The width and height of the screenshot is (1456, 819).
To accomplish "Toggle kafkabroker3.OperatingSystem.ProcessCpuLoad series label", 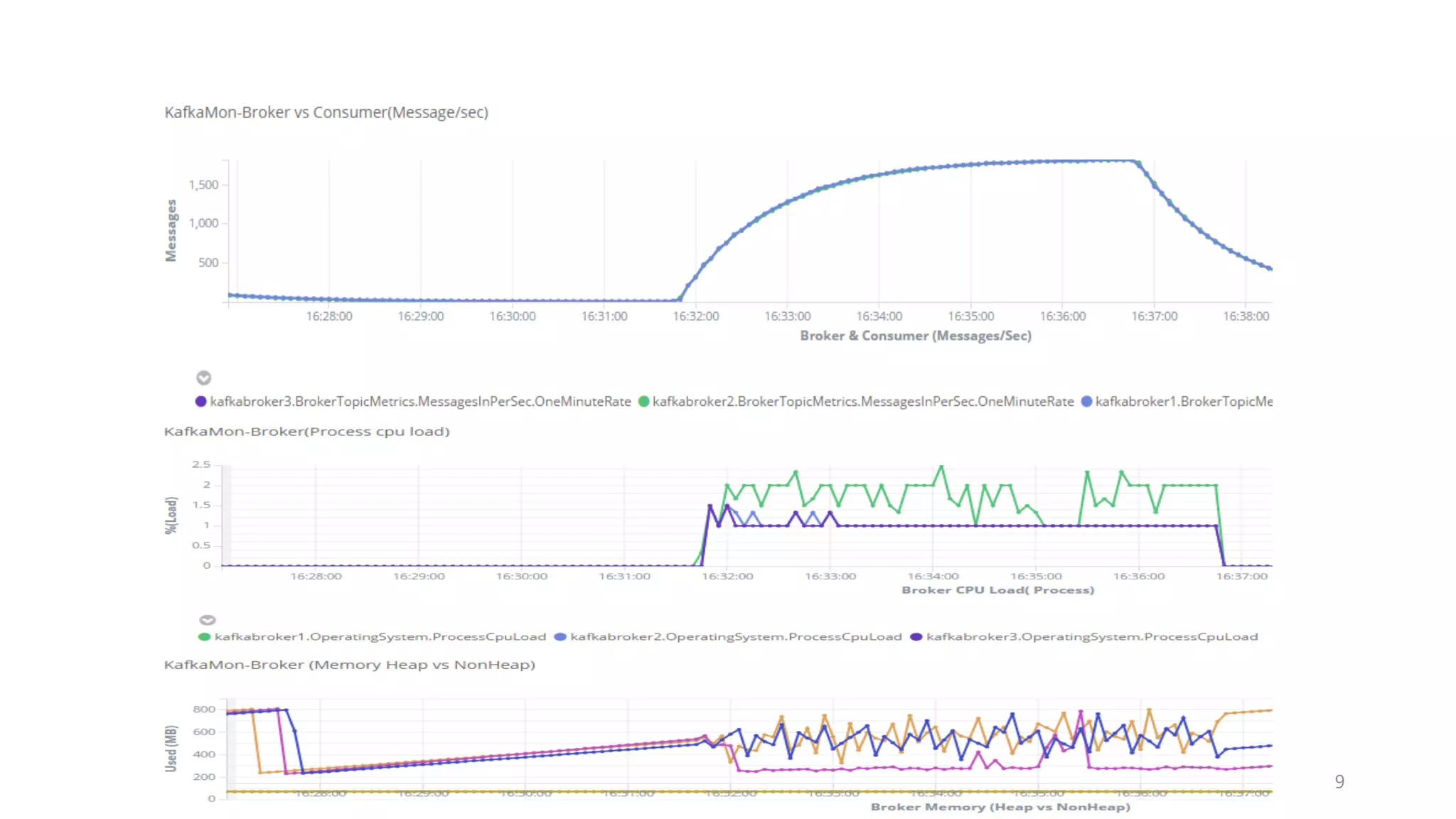I will coord(1092,637).
